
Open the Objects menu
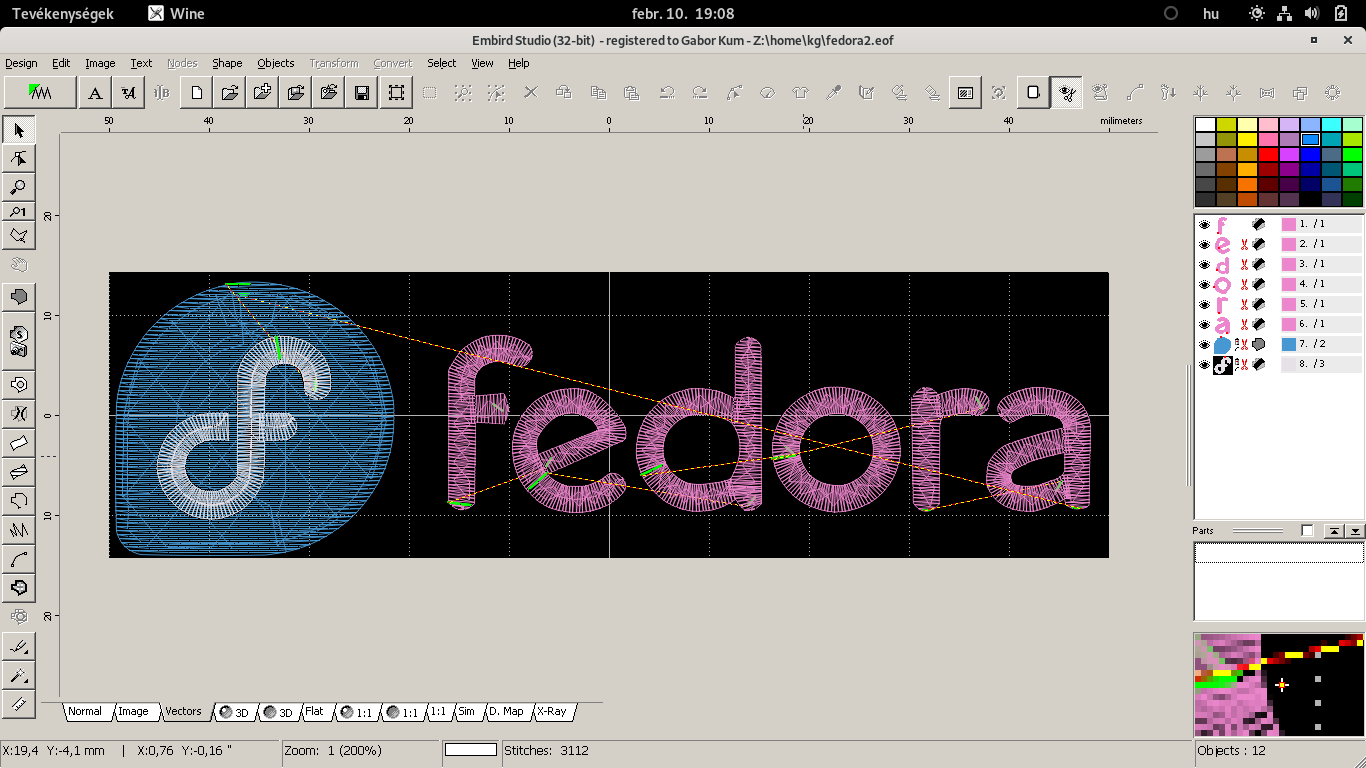coord(276,63)
